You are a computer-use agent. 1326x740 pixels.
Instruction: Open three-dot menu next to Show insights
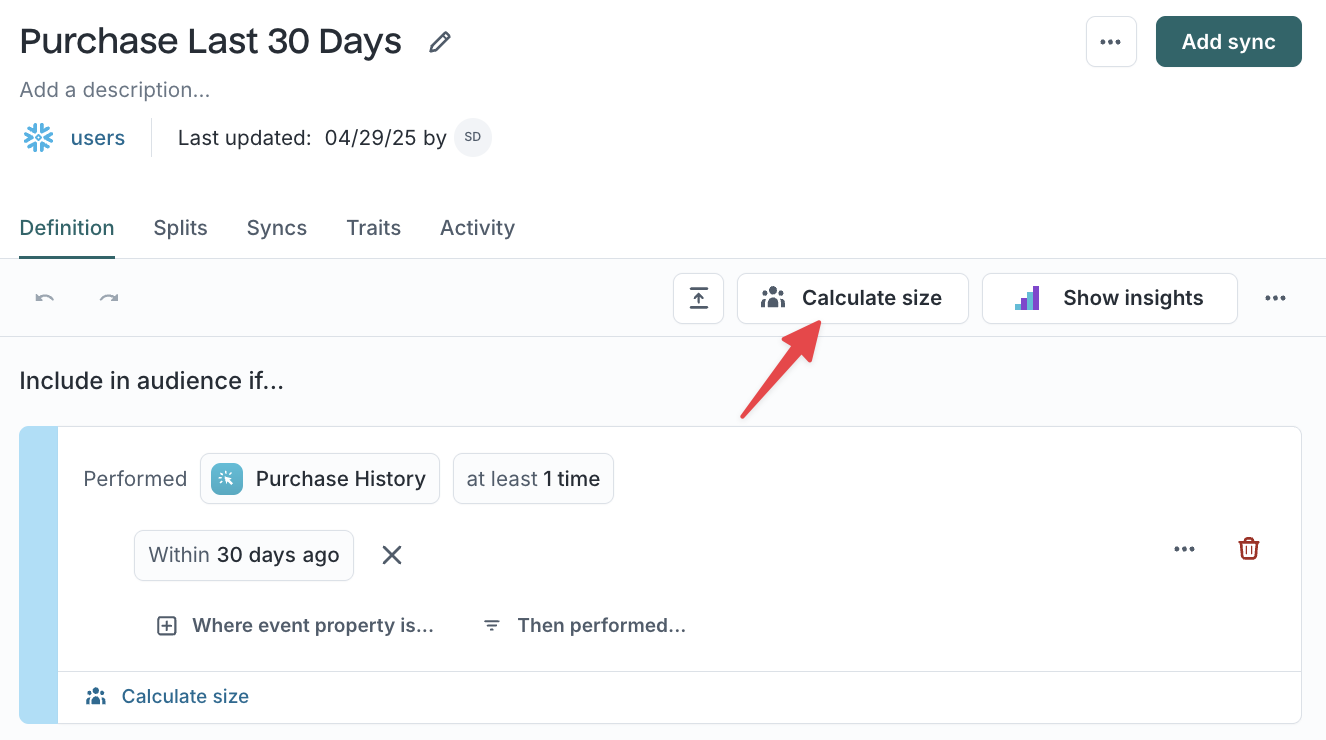click(1275, 298)
